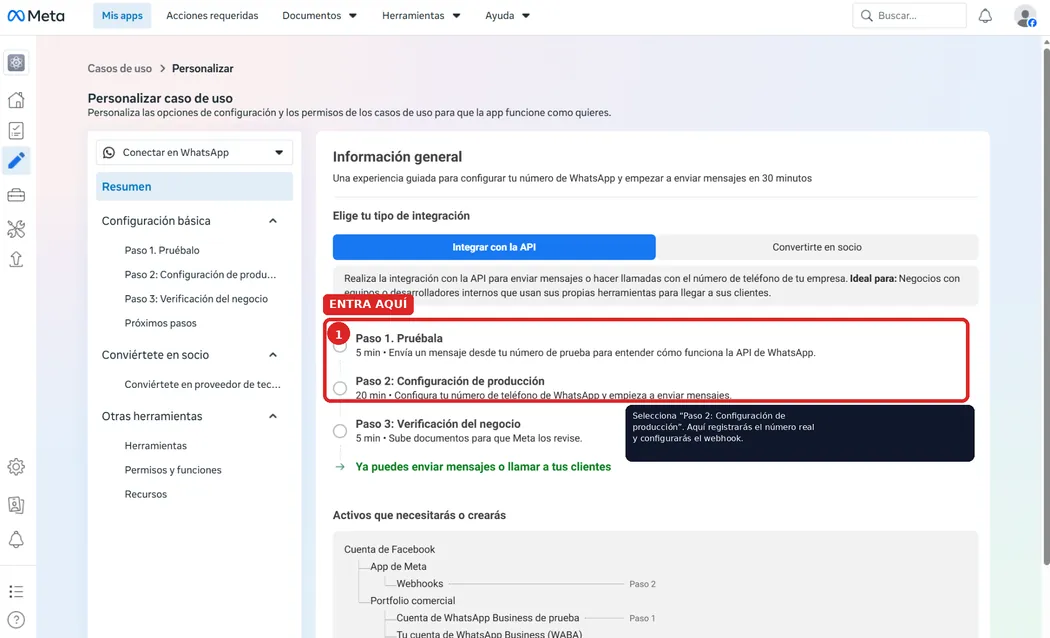Select Paso 2: Configuración de producción radio
This screenshot has width=1050, height=638.
340,388
